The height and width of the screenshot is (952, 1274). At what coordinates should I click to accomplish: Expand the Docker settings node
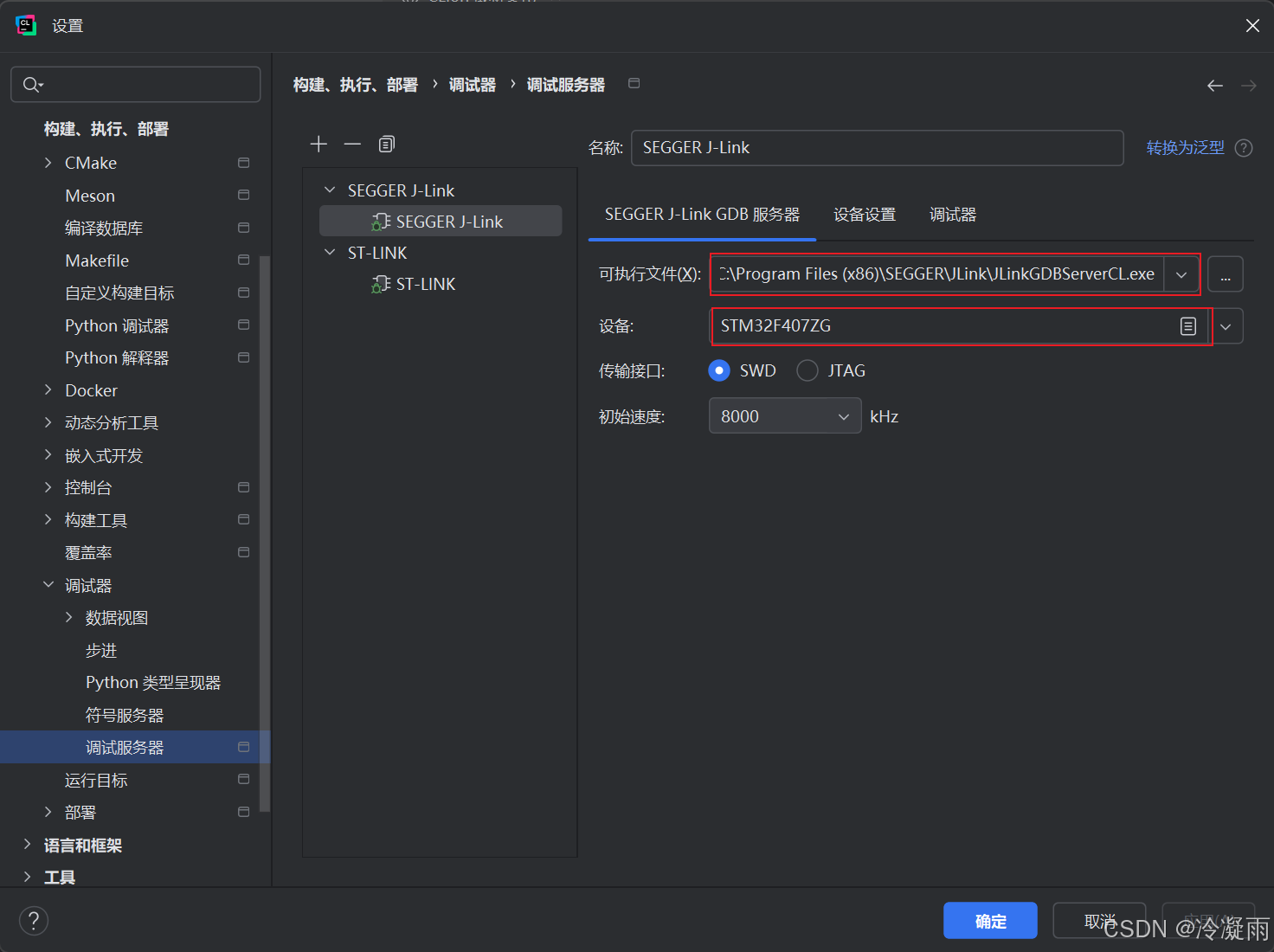[48, 390]
